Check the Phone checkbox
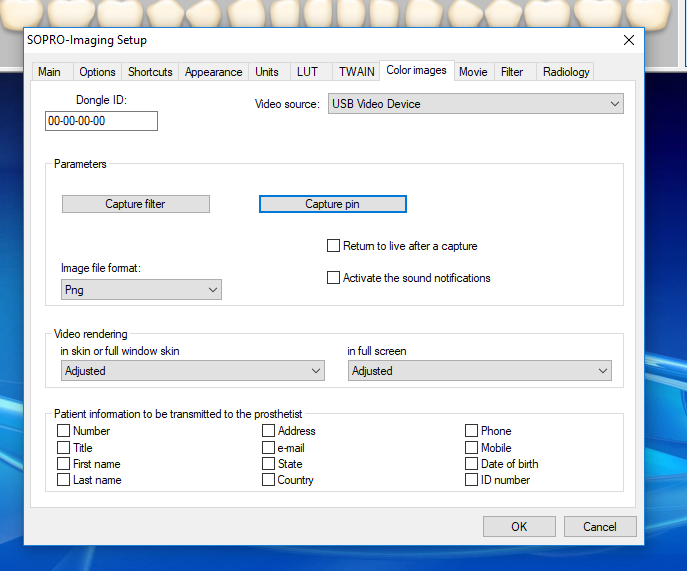 471,431
